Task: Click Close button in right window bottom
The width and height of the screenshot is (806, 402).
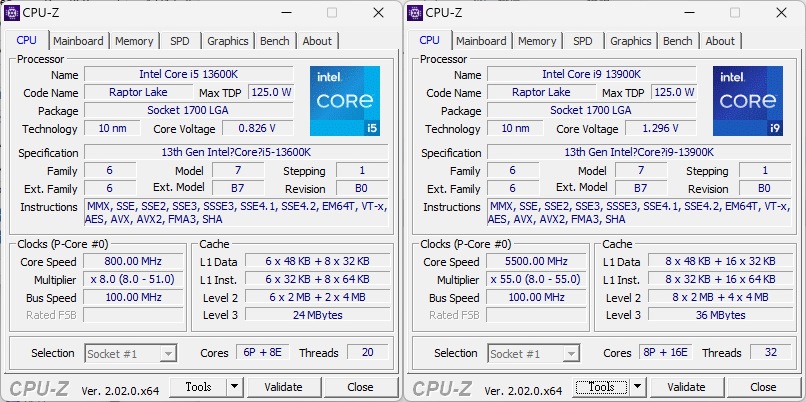Action: 763,387
